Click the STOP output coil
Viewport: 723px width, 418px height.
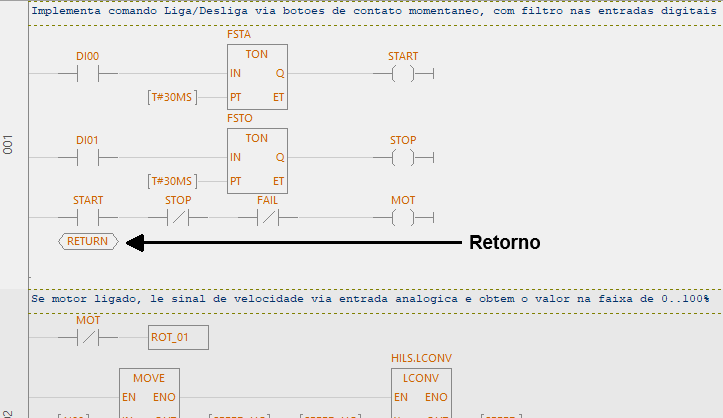403,158
